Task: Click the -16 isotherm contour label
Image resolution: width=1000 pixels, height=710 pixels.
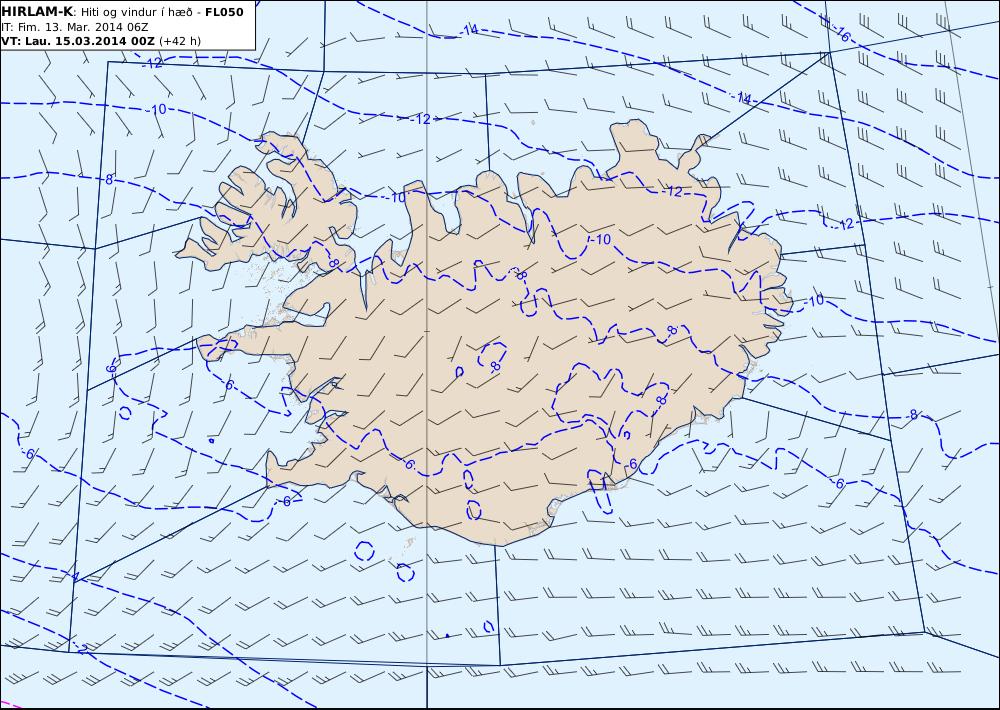Action: [x=842, y=34]
